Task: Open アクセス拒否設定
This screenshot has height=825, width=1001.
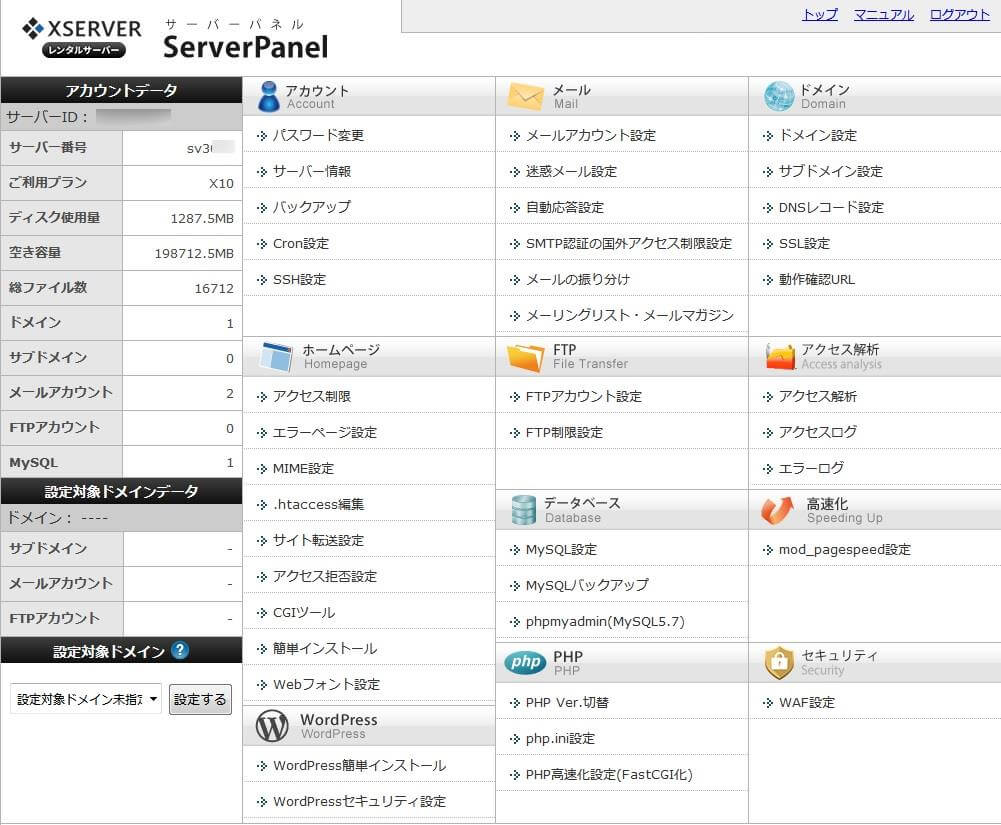Action: click(x=324, y=576)
